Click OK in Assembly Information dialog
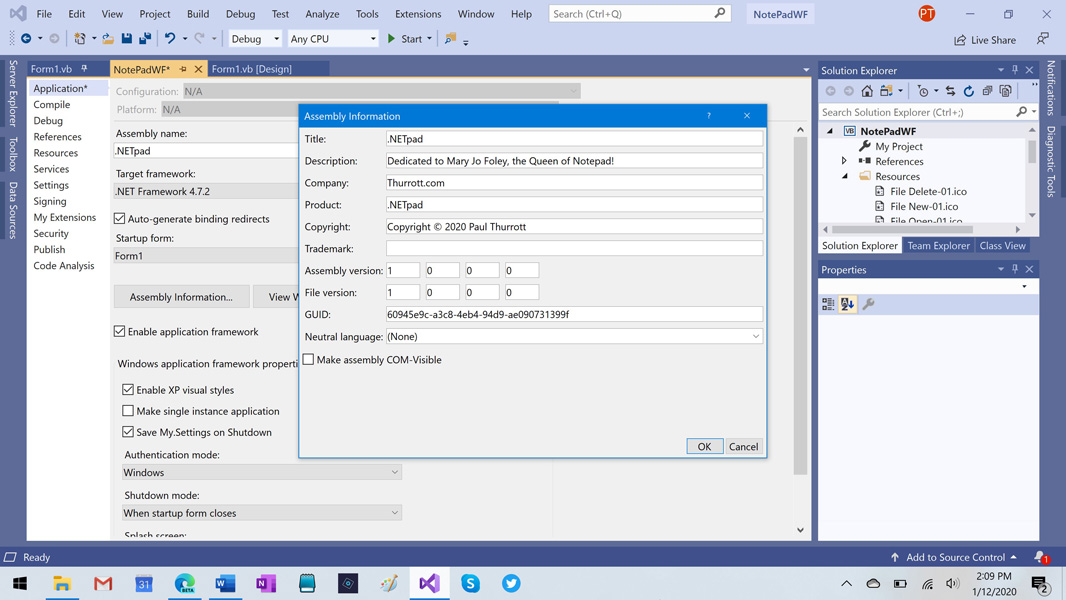Image resolution: width=1066 pixels, height=600 pixels. click(704, 447)
